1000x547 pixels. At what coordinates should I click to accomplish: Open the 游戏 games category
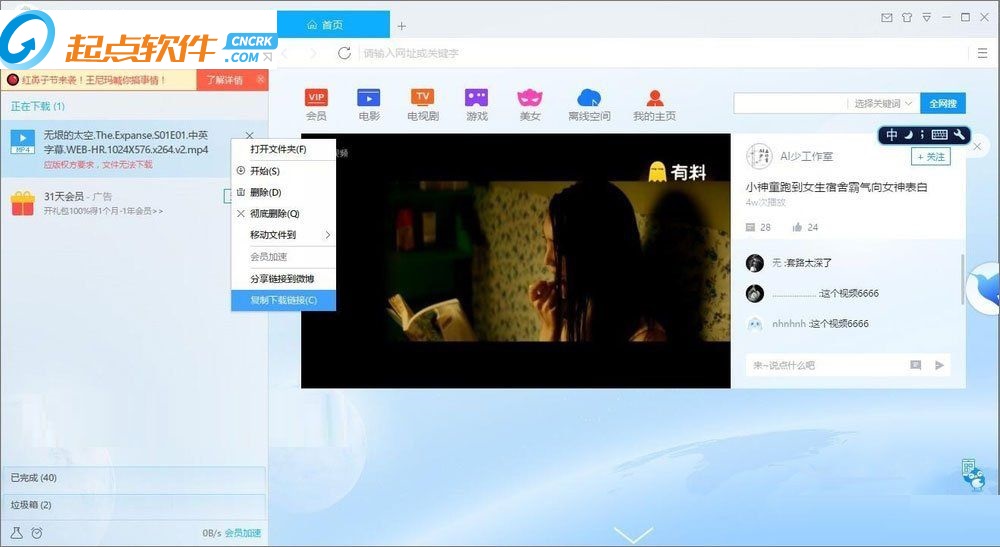click(476, 105)
